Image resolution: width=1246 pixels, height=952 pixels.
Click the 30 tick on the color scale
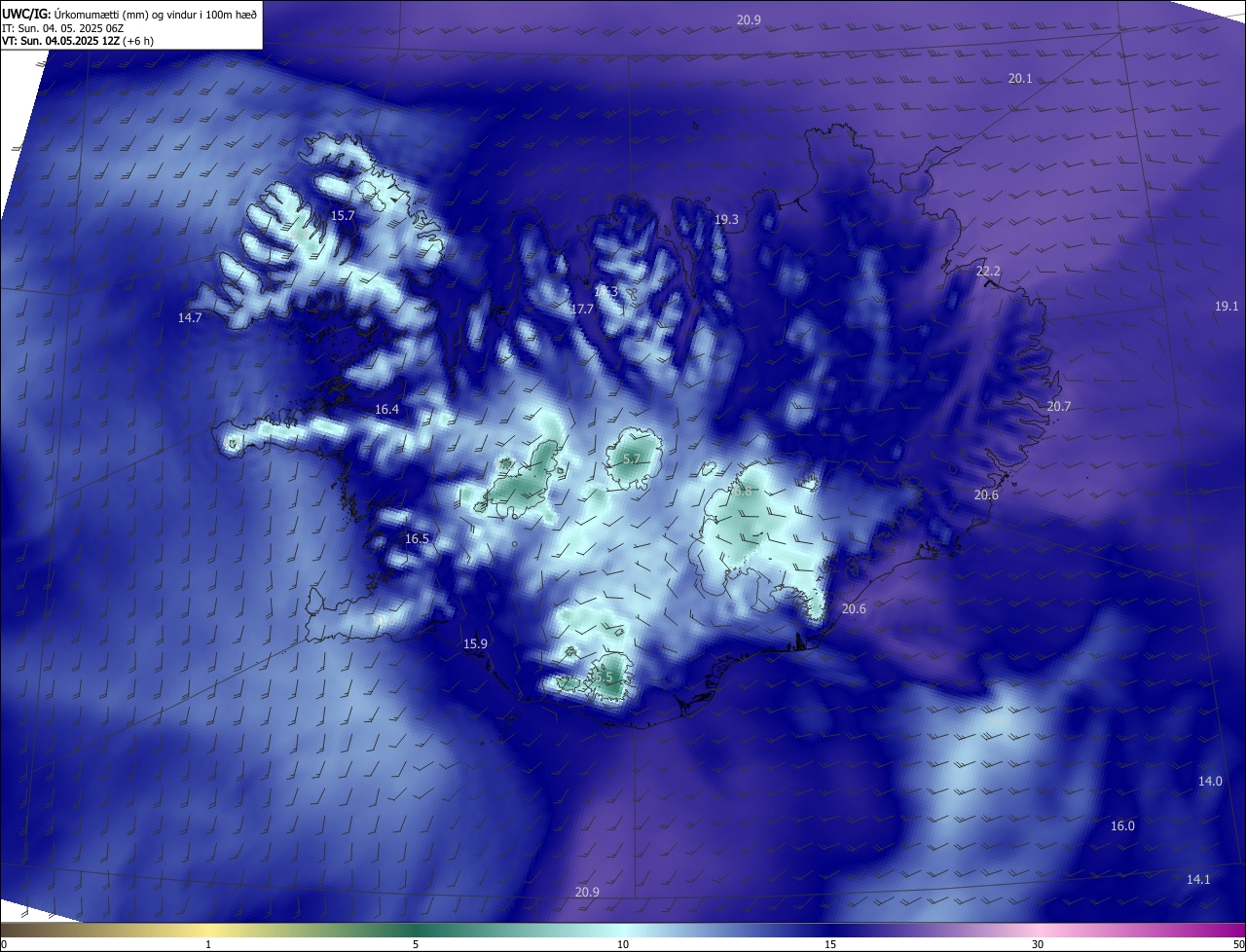click(1038, 944)
